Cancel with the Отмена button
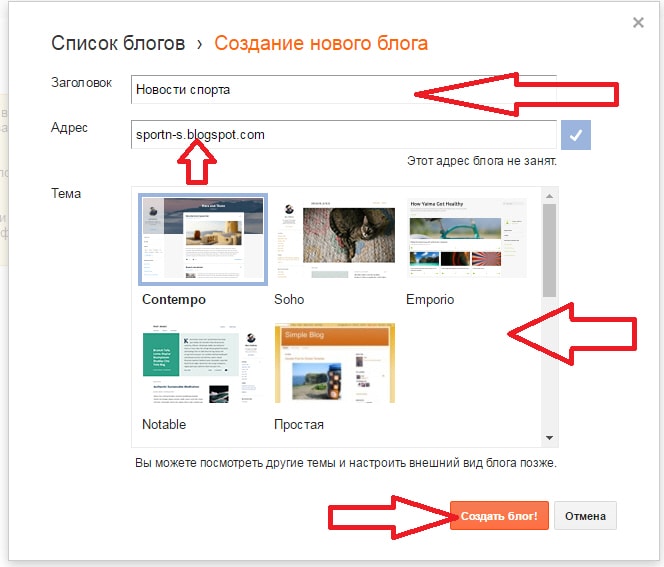This screenshot has width=664, height=567. (x=585, y=516)
